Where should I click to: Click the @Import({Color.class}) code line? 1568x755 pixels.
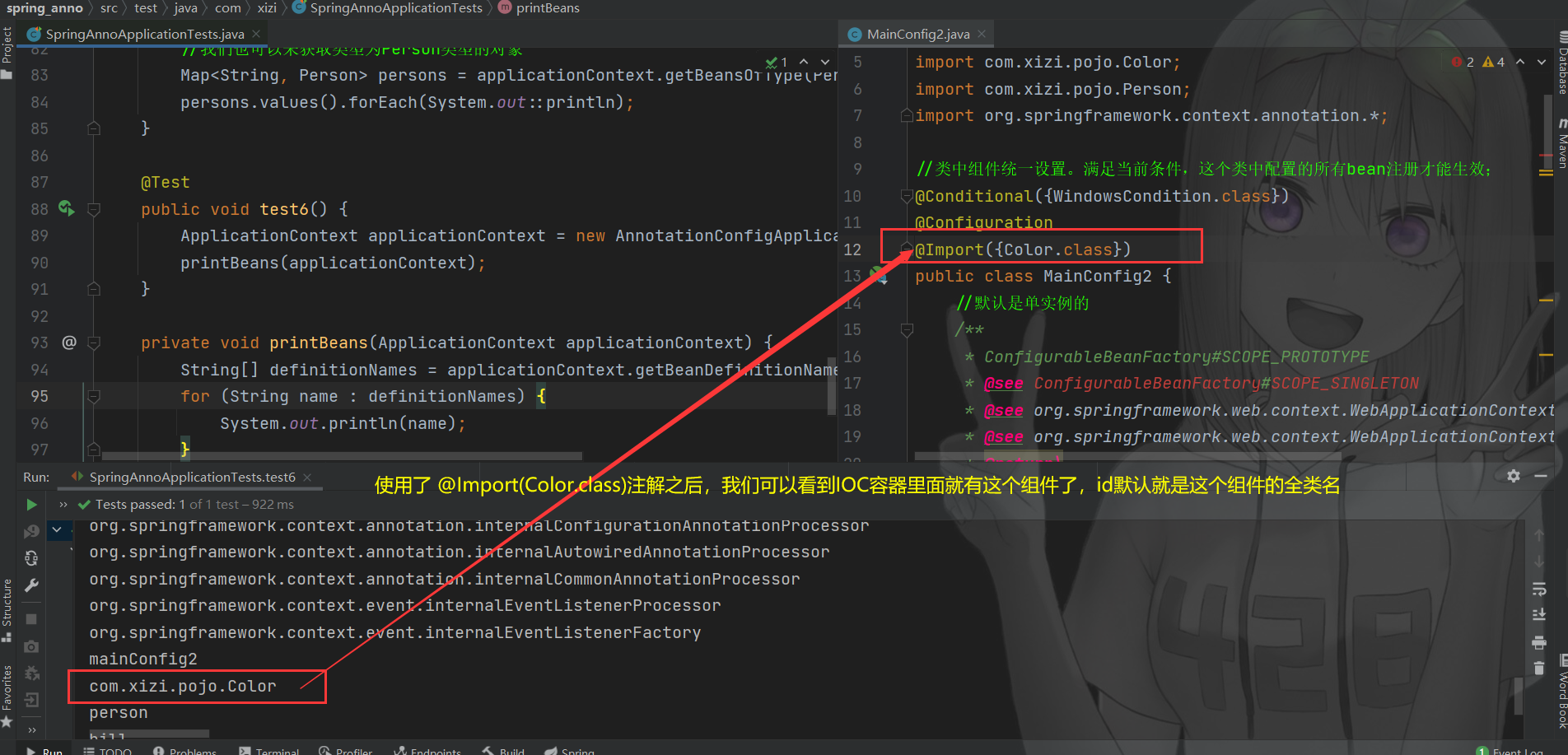pyautogui.click(x=1023, y=249)
